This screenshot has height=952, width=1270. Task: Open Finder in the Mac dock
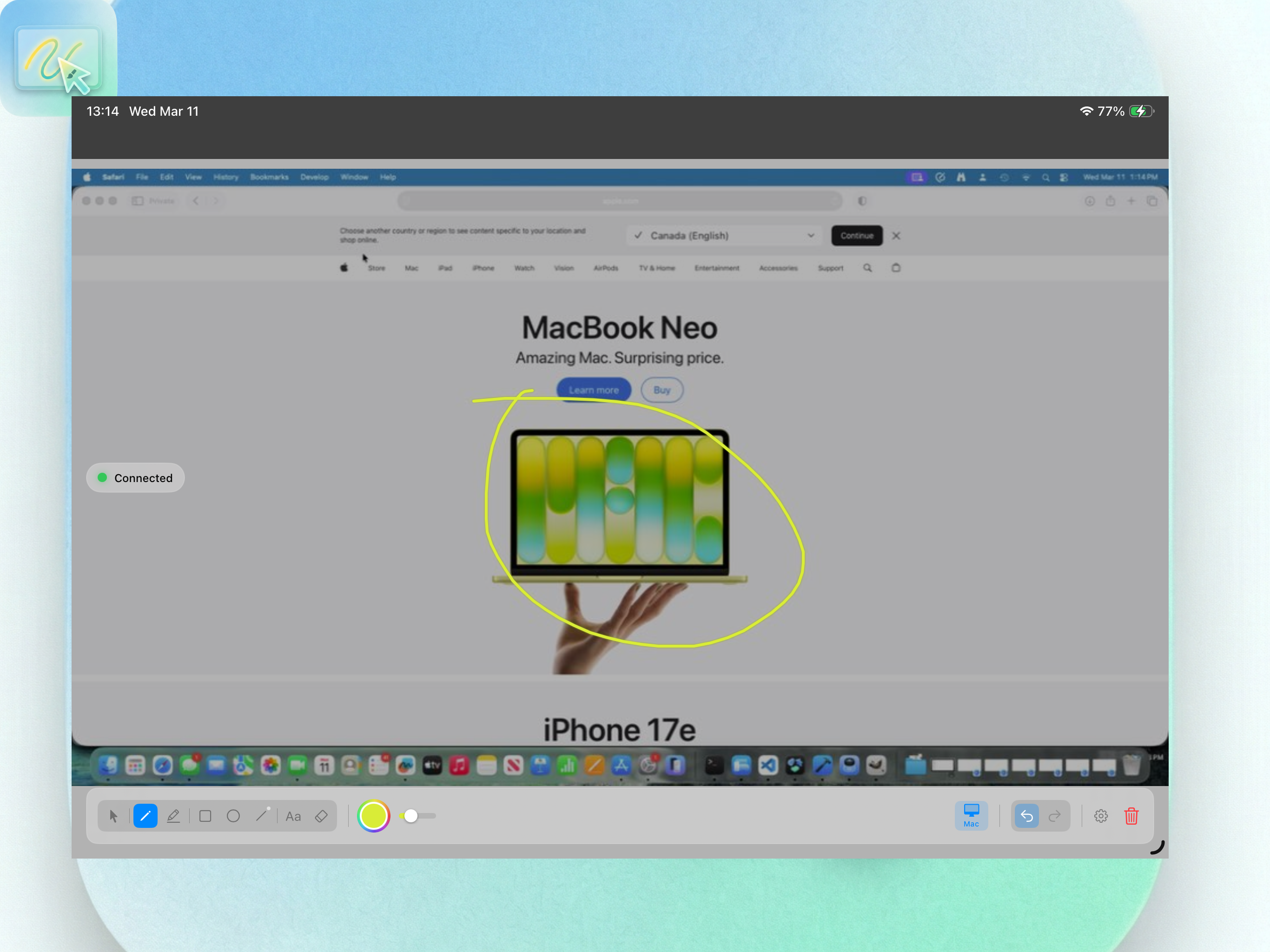click(x=108, y=765)
